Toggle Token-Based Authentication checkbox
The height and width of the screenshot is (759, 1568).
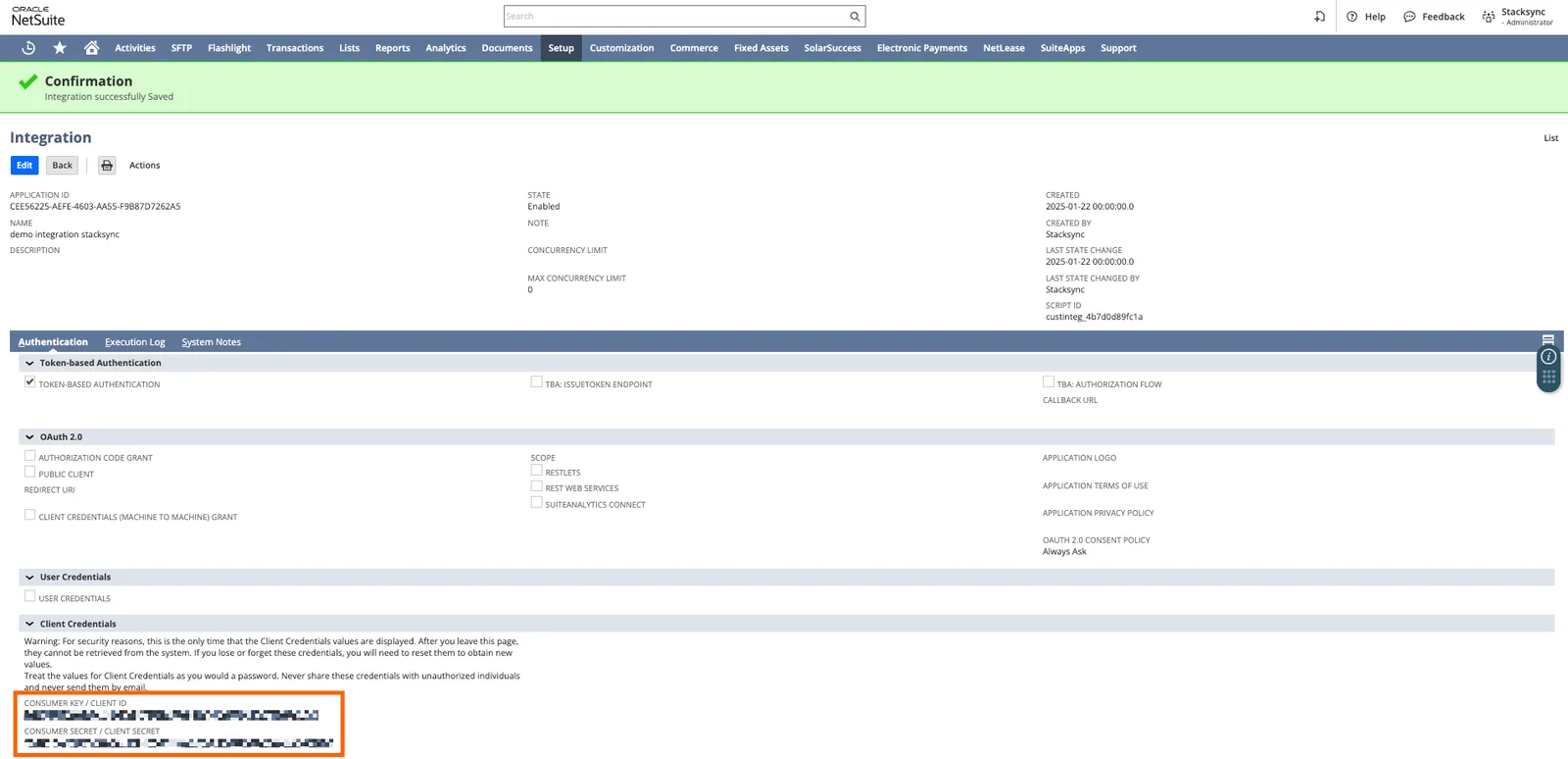pyautogui.click(x=29, y=382)
